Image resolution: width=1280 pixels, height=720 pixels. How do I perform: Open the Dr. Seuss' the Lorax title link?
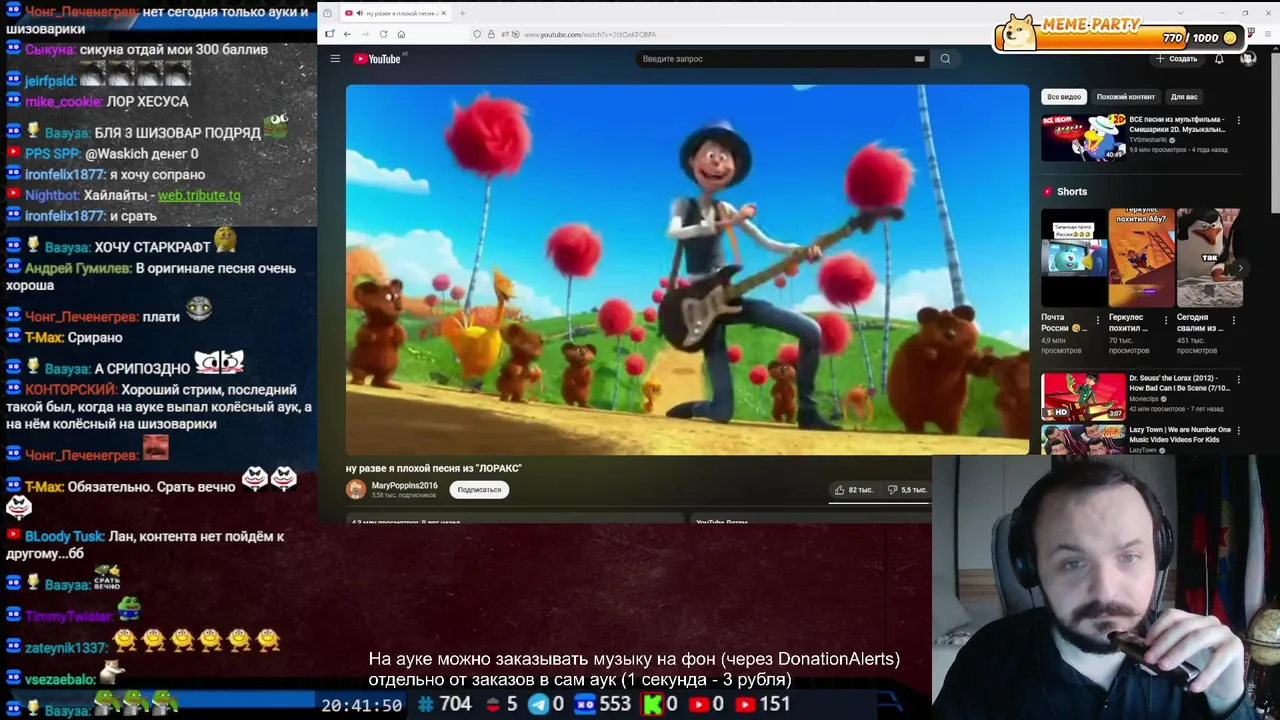tap(1180, 383)
